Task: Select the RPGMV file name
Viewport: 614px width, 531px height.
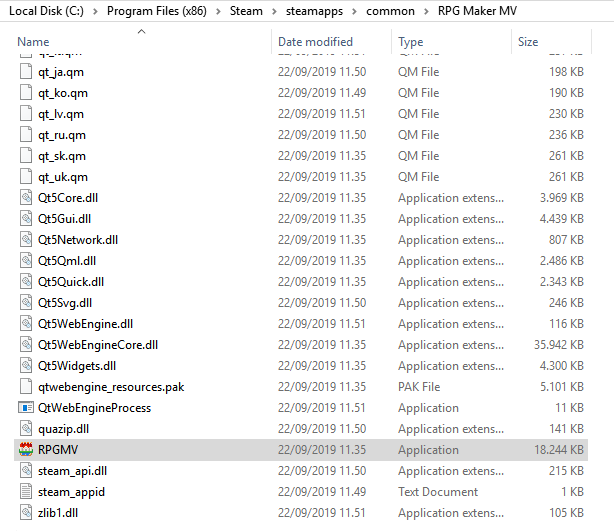Action: click(x=58, y=450)
